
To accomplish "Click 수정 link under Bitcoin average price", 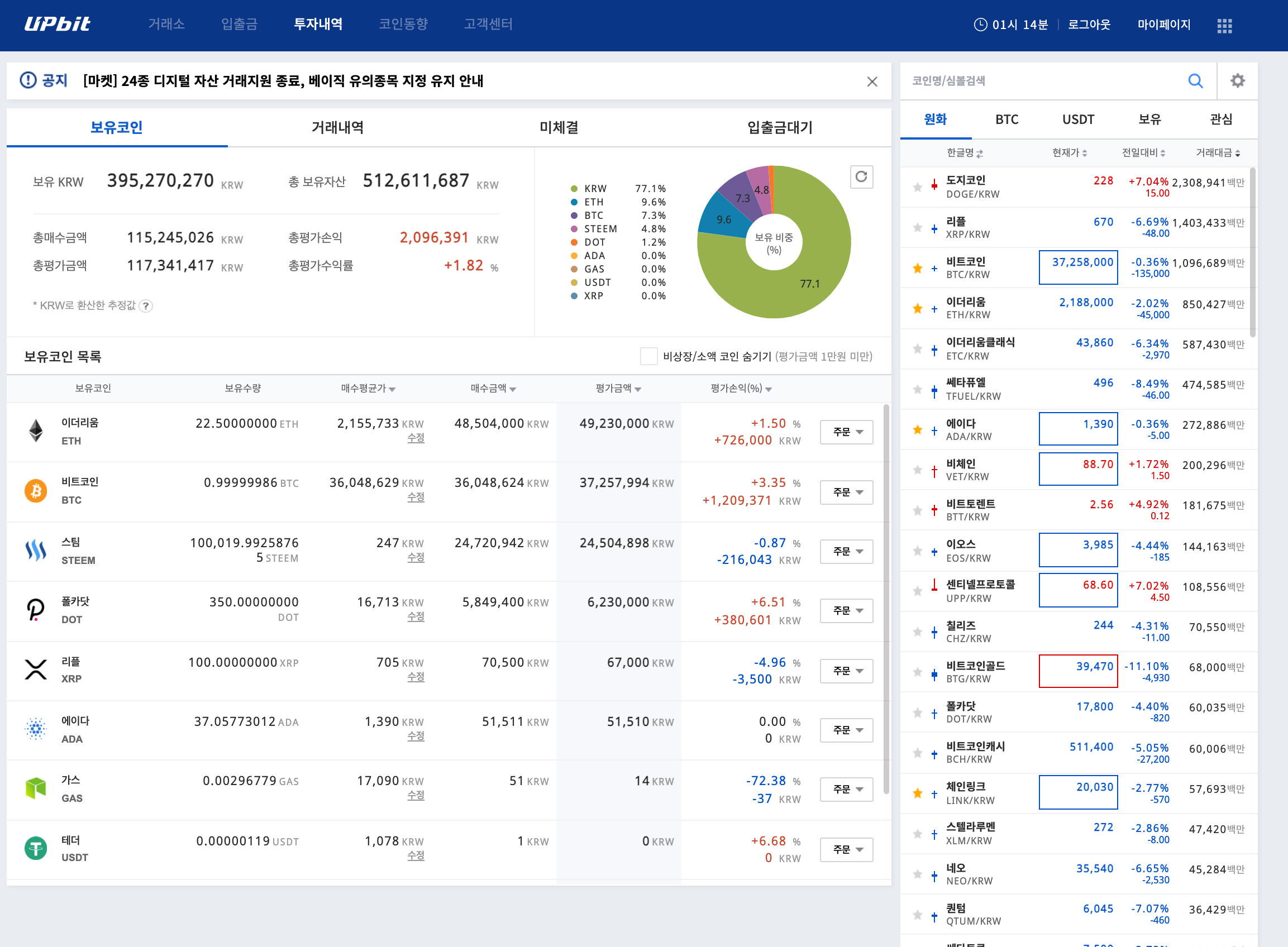I will click(x=416, y=497).
